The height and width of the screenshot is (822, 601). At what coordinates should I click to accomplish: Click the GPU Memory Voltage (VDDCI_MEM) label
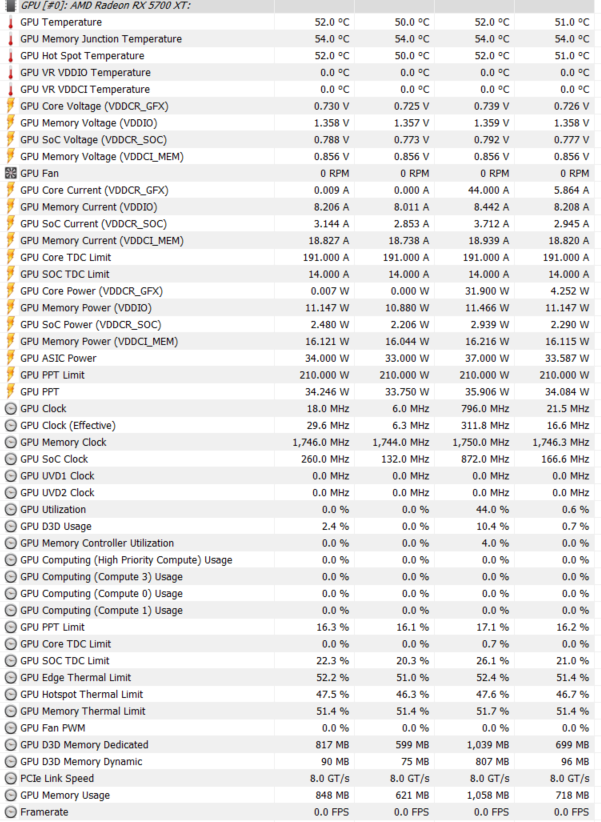tap(102, 157)
